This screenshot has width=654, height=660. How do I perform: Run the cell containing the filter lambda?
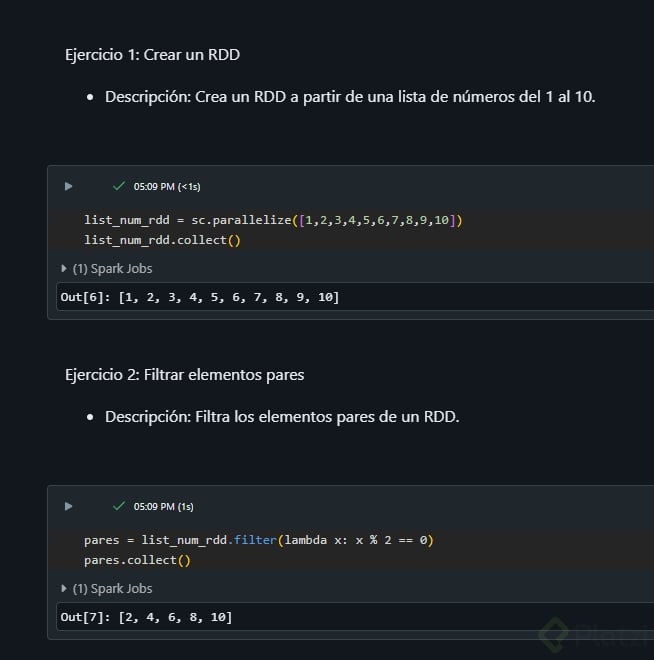[68, 506]
